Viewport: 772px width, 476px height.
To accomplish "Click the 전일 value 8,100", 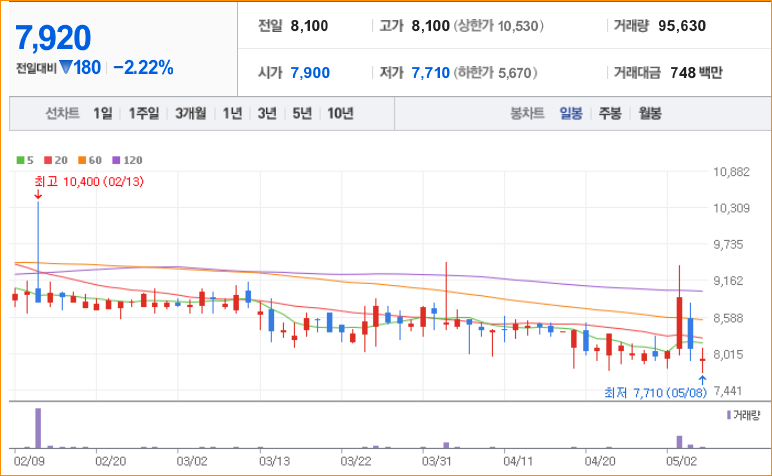I will (x=309, y=26).
